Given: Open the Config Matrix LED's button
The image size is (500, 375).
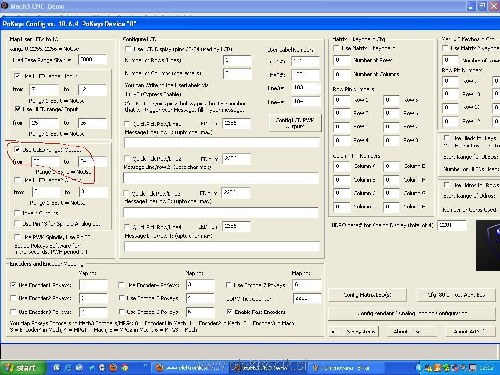Looking at the screenshot, I should click(367, 295).
